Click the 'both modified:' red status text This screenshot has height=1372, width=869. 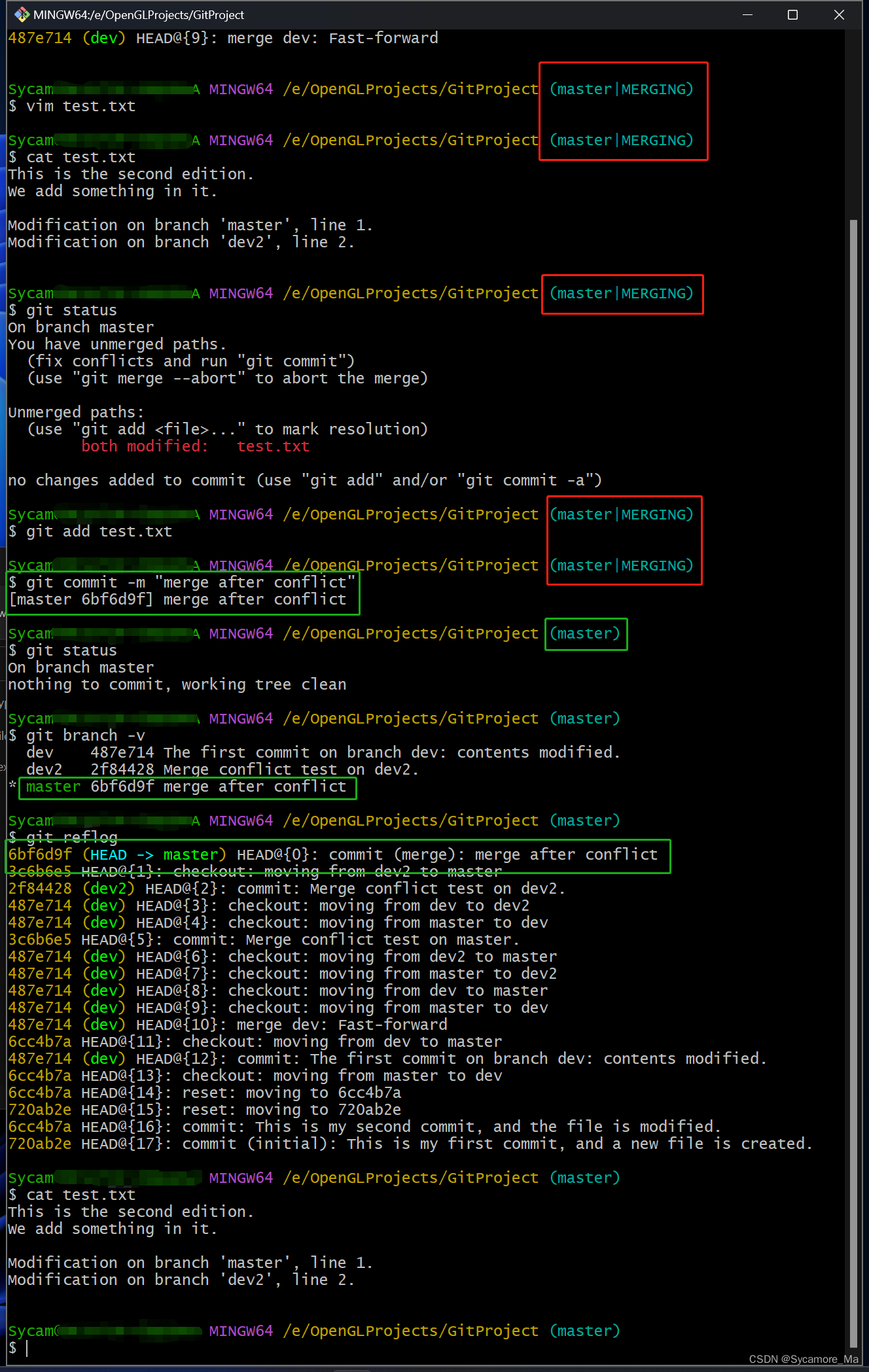point(145,446)
